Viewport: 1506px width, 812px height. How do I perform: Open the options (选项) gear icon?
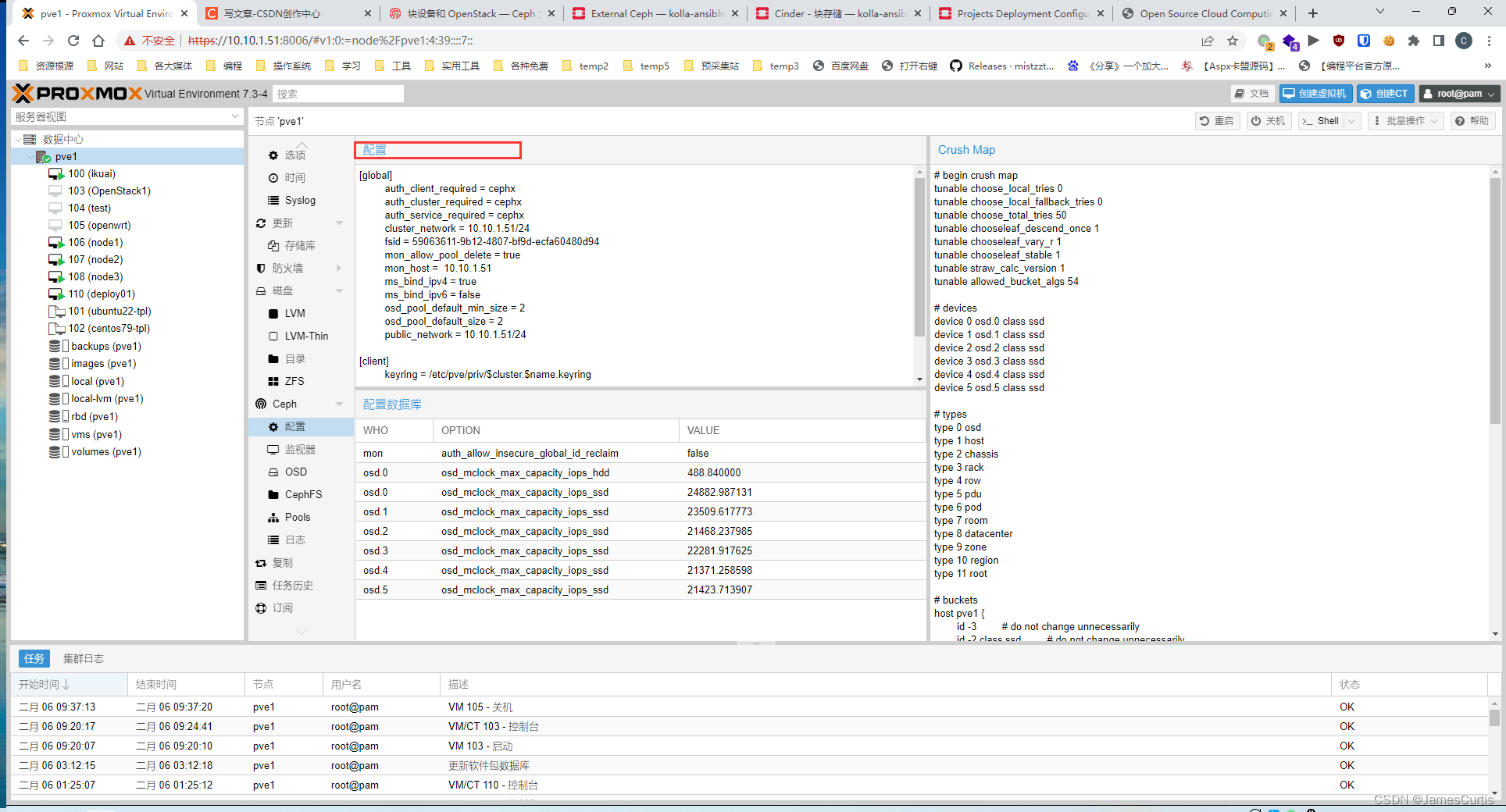pyautogui.click(x=273, y=155)
